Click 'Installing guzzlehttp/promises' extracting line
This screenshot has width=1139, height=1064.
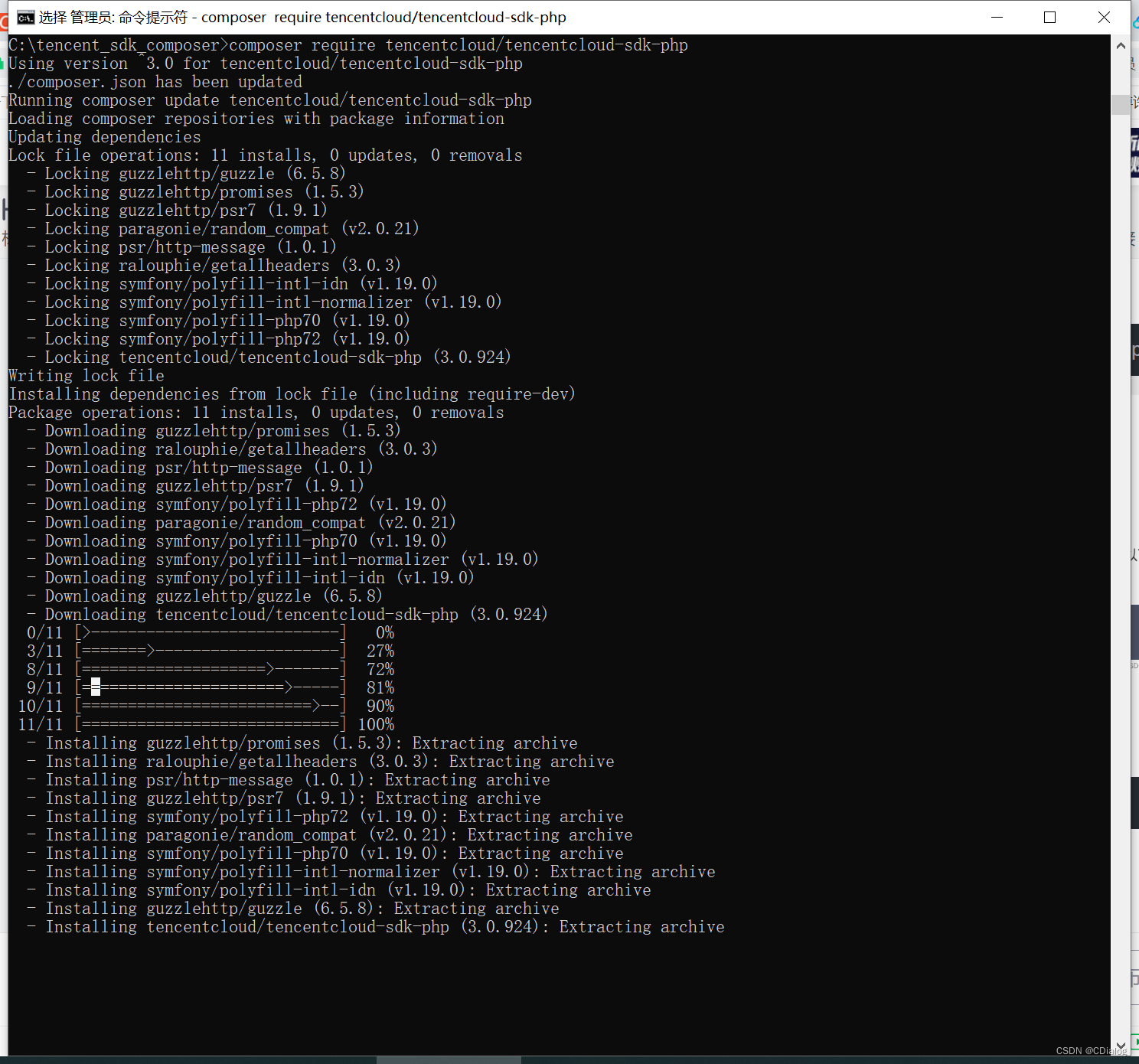[x=302, y=743]
